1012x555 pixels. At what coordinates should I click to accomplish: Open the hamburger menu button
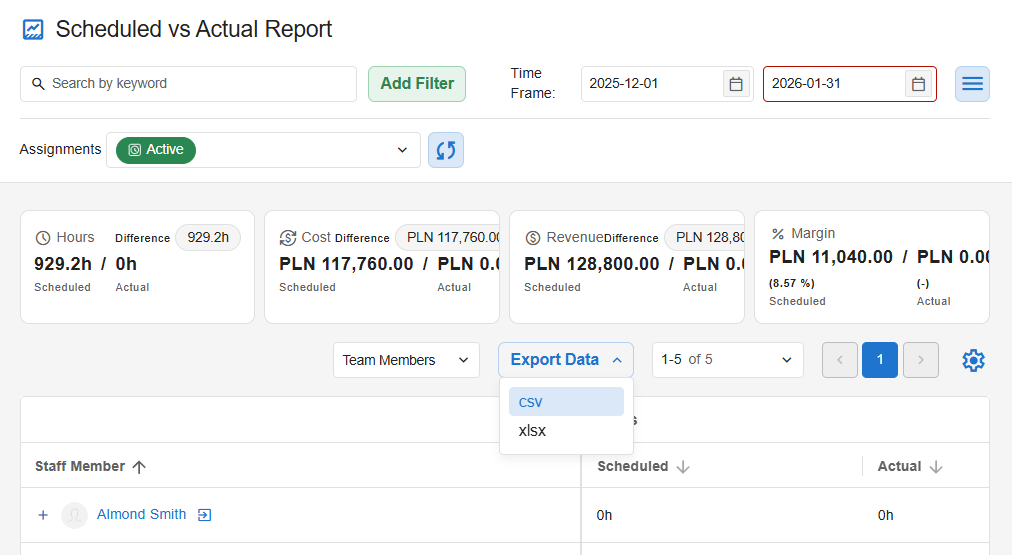[x=972, y=84]
